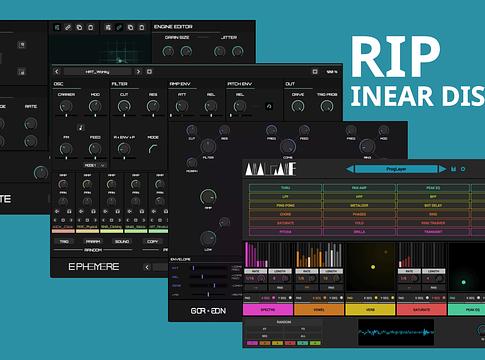The width and height of the screenshot is (485, 360).
Task: Click the PING PONG effect cell
Action: click(x=286, y=206)
